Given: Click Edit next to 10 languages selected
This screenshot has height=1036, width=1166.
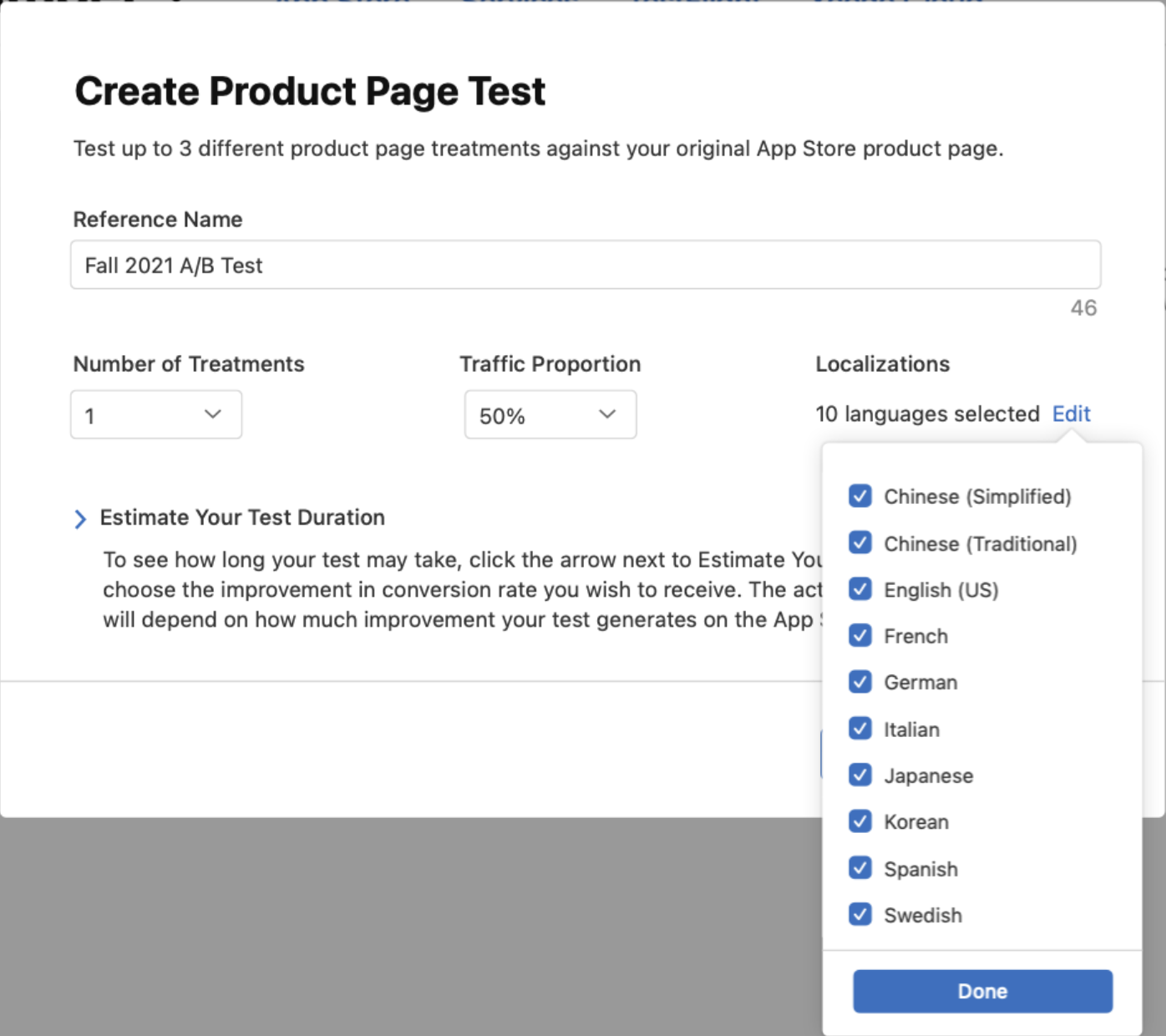Looking at the screenshot, I should coord(1071,414).
